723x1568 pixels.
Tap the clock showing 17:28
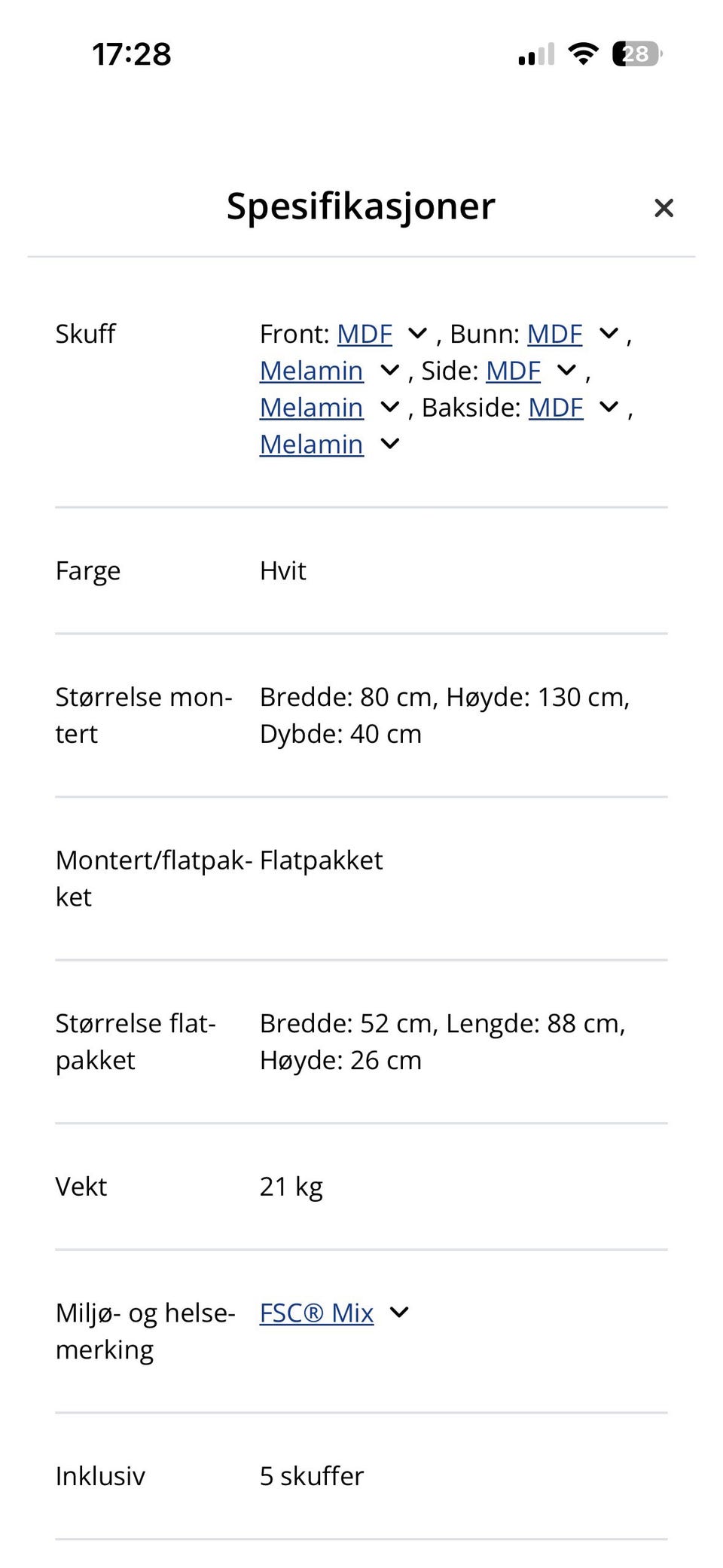(132, 53)
